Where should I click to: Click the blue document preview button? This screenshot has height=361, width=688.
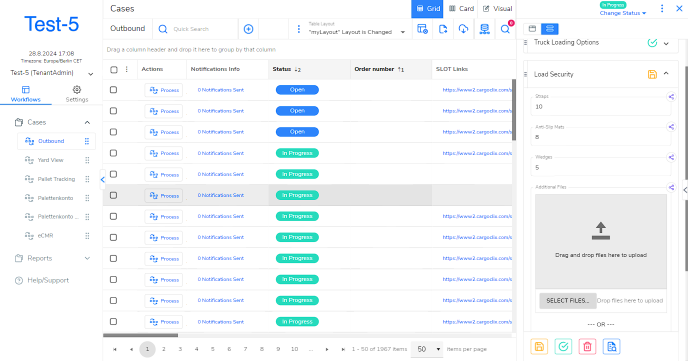pos(612,347)
